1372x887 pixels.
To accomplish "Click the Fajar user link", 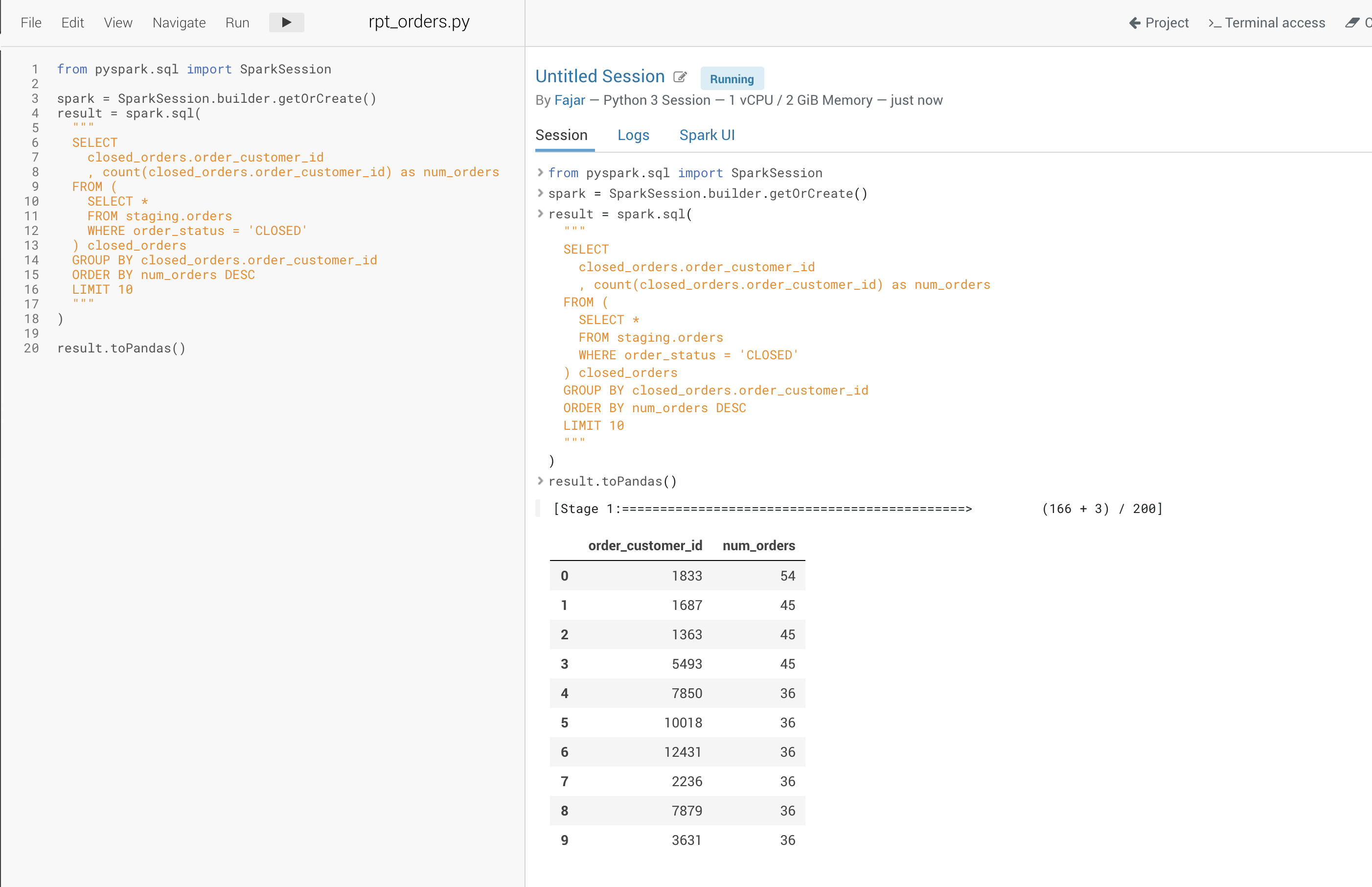I will pos(570,100).
